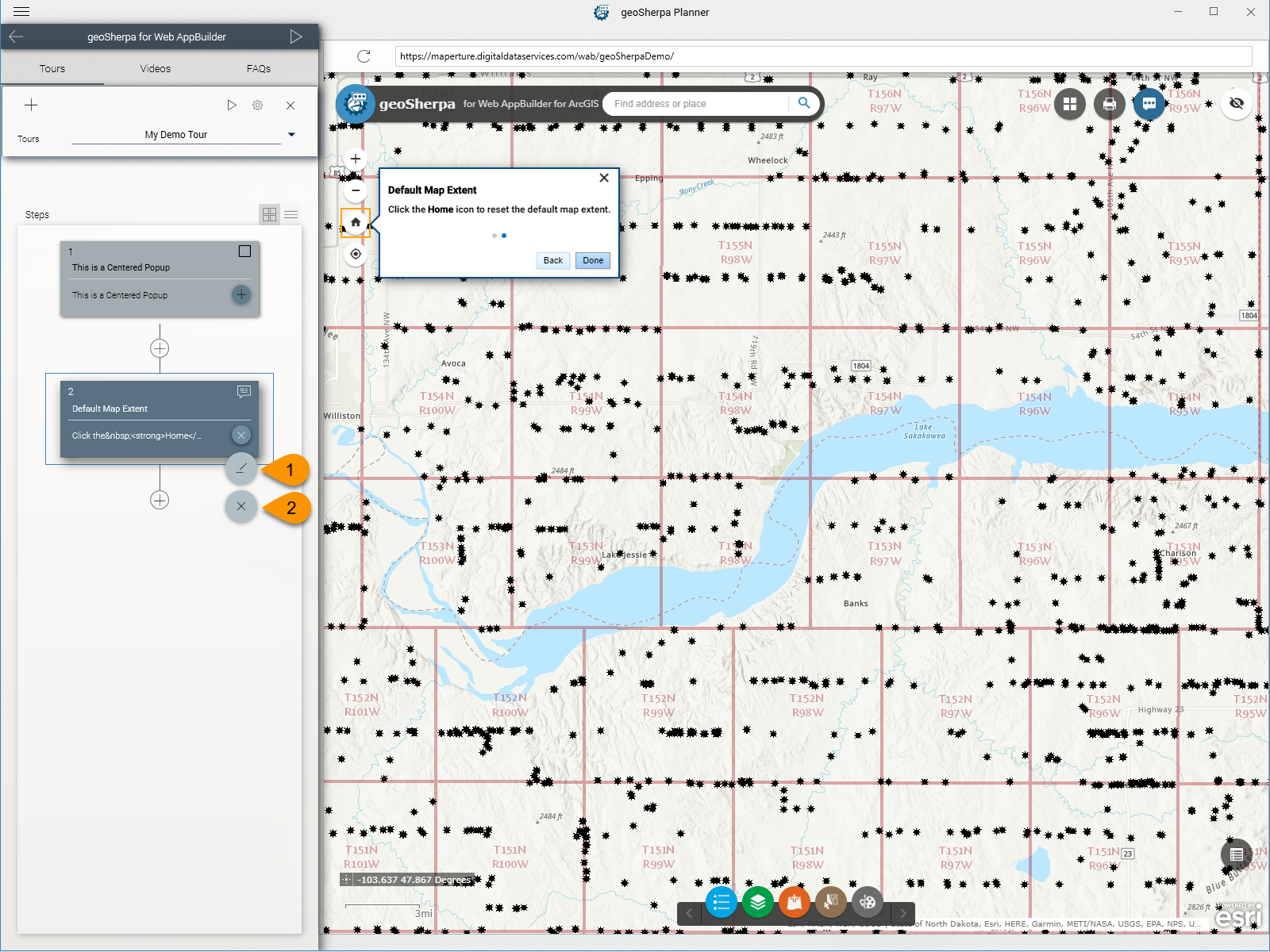Open the attribute table button

1237,854
